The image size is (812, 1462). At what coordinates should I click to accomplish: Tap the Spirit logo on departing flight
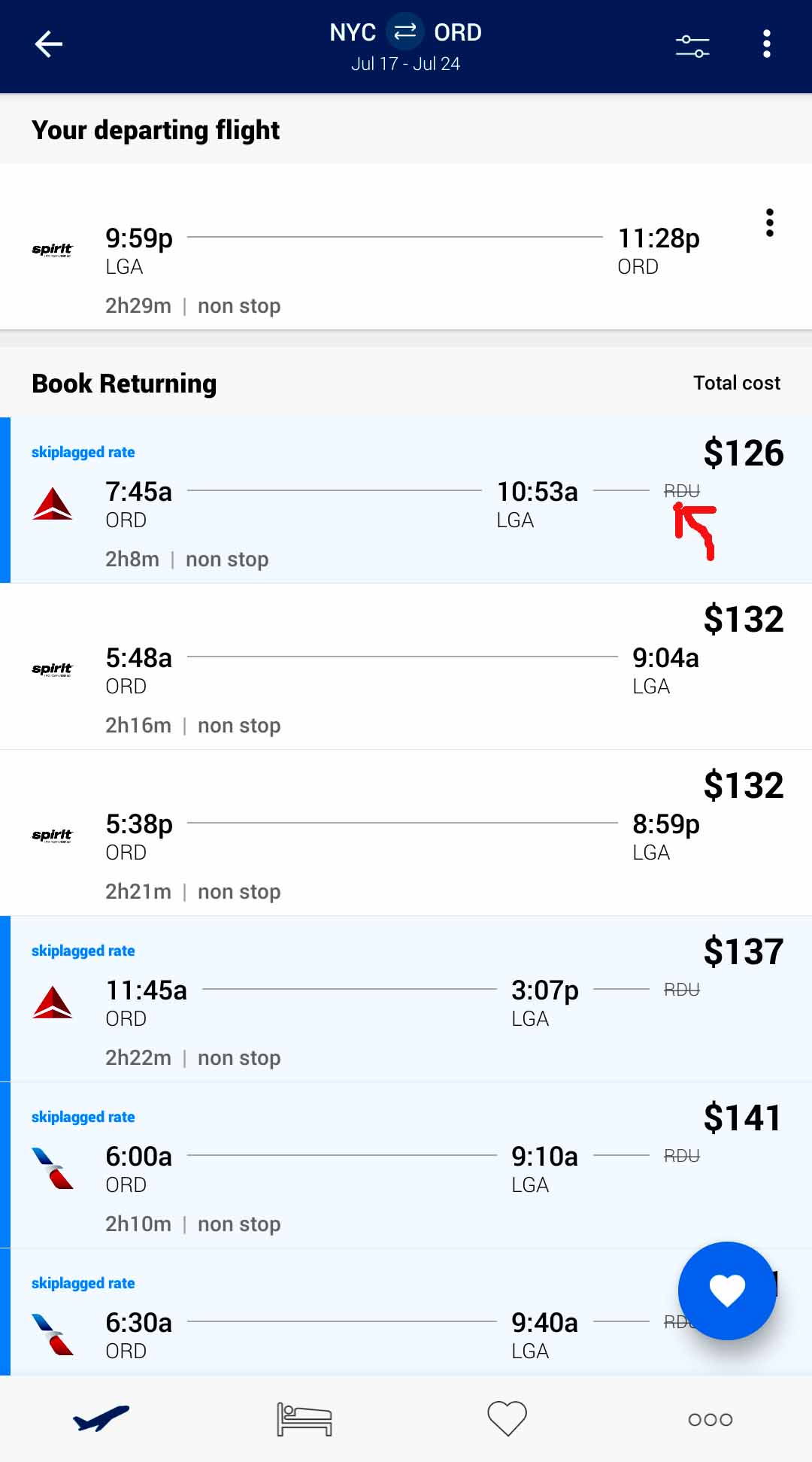[x=53, y=250]
